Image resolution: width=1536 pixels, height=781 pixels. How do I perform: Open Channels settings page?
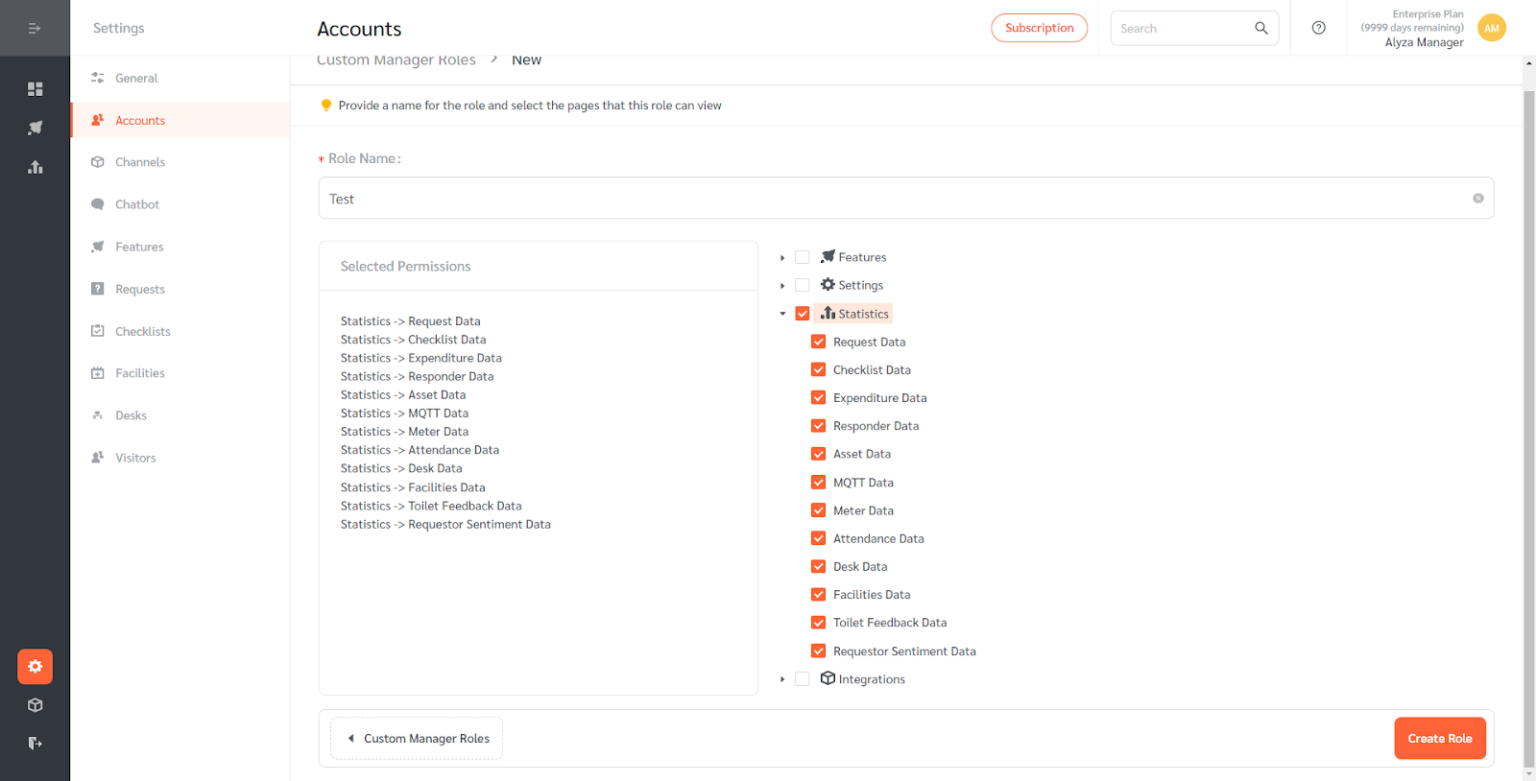click(180, 162)
